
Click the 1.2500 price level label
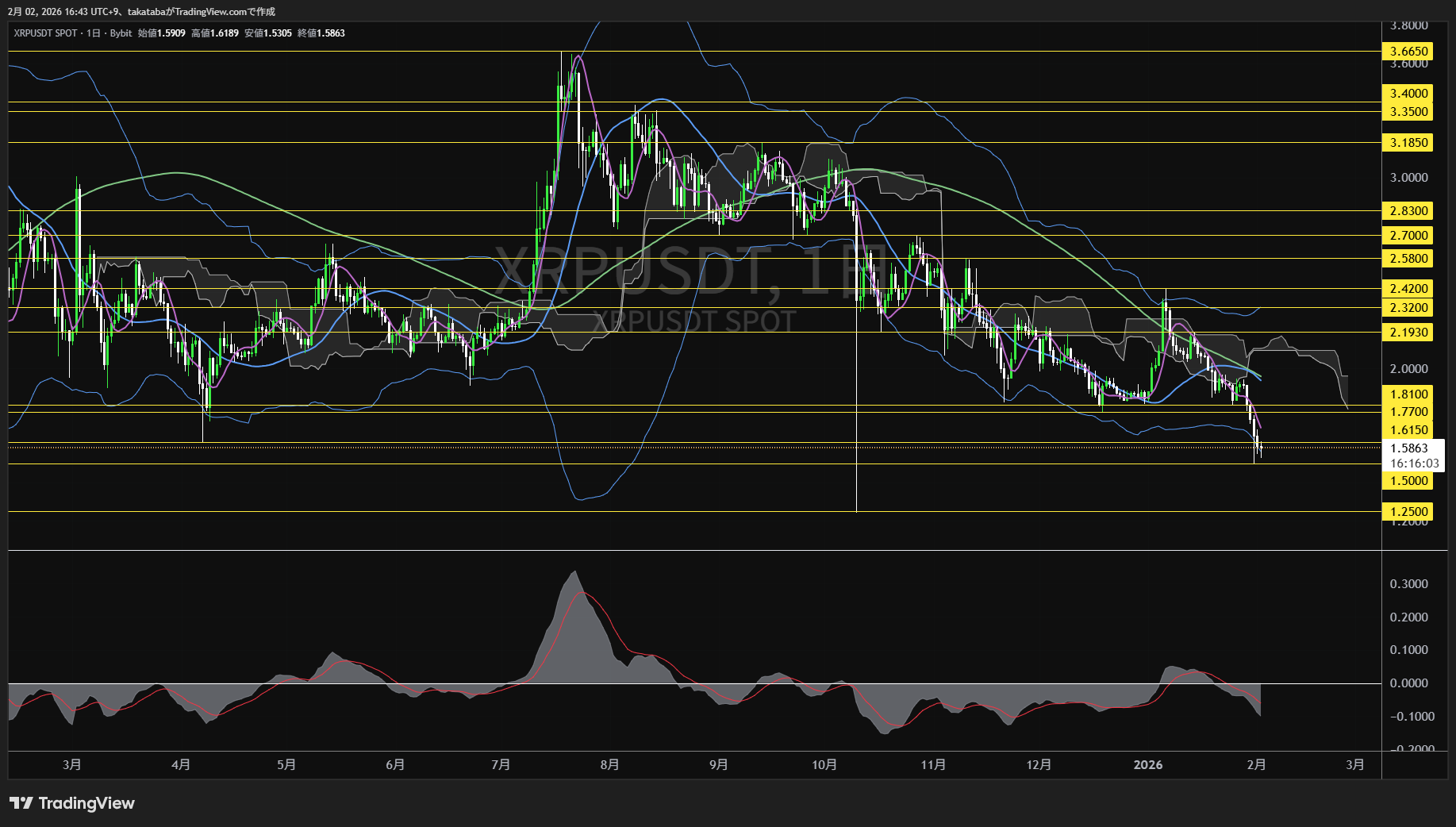click(1408, 512)
